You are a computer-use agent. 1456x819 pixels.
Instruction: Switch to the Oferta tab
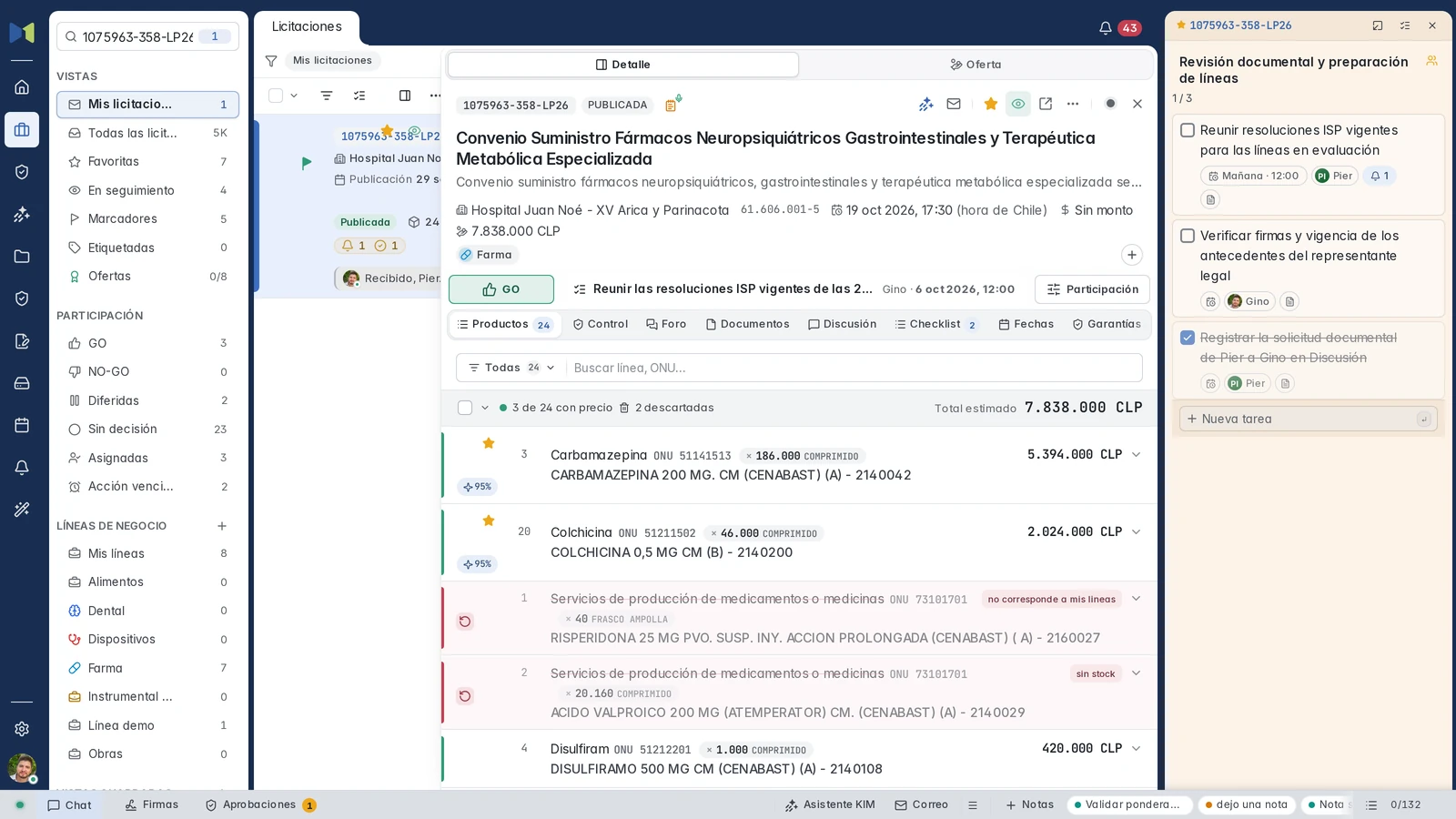(x=976, y=65)
